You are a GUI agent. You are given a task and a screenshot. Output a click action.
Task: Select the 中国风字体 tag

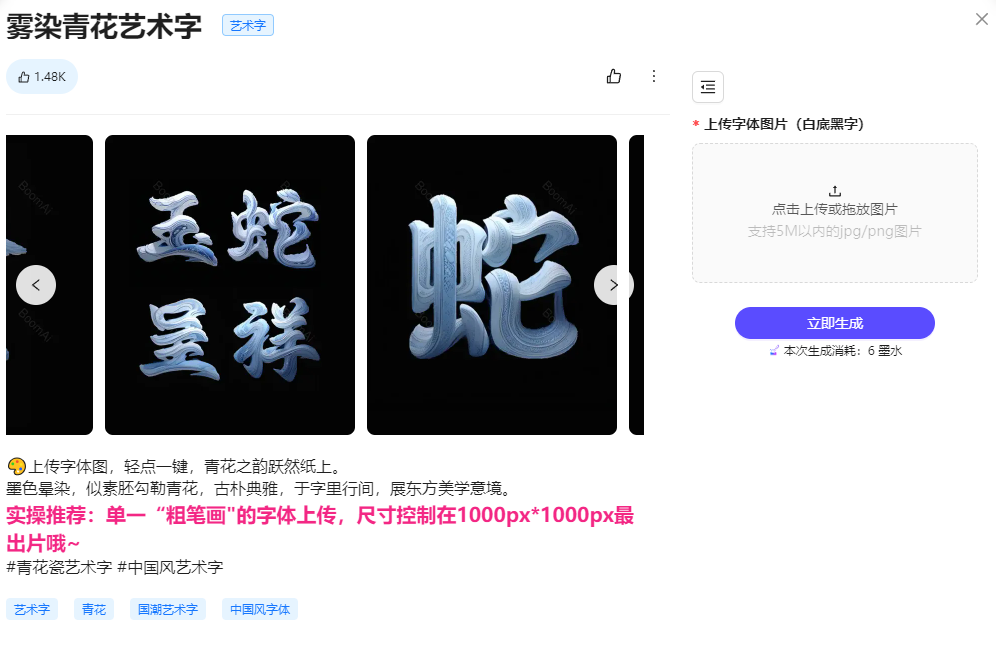[x=260, y=610]
